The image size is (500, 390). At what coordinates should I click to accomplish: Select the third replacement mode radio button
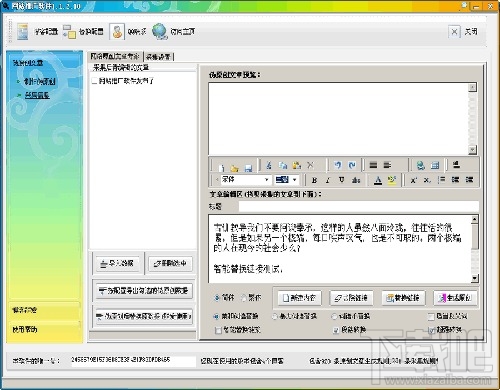coord(334,316)
